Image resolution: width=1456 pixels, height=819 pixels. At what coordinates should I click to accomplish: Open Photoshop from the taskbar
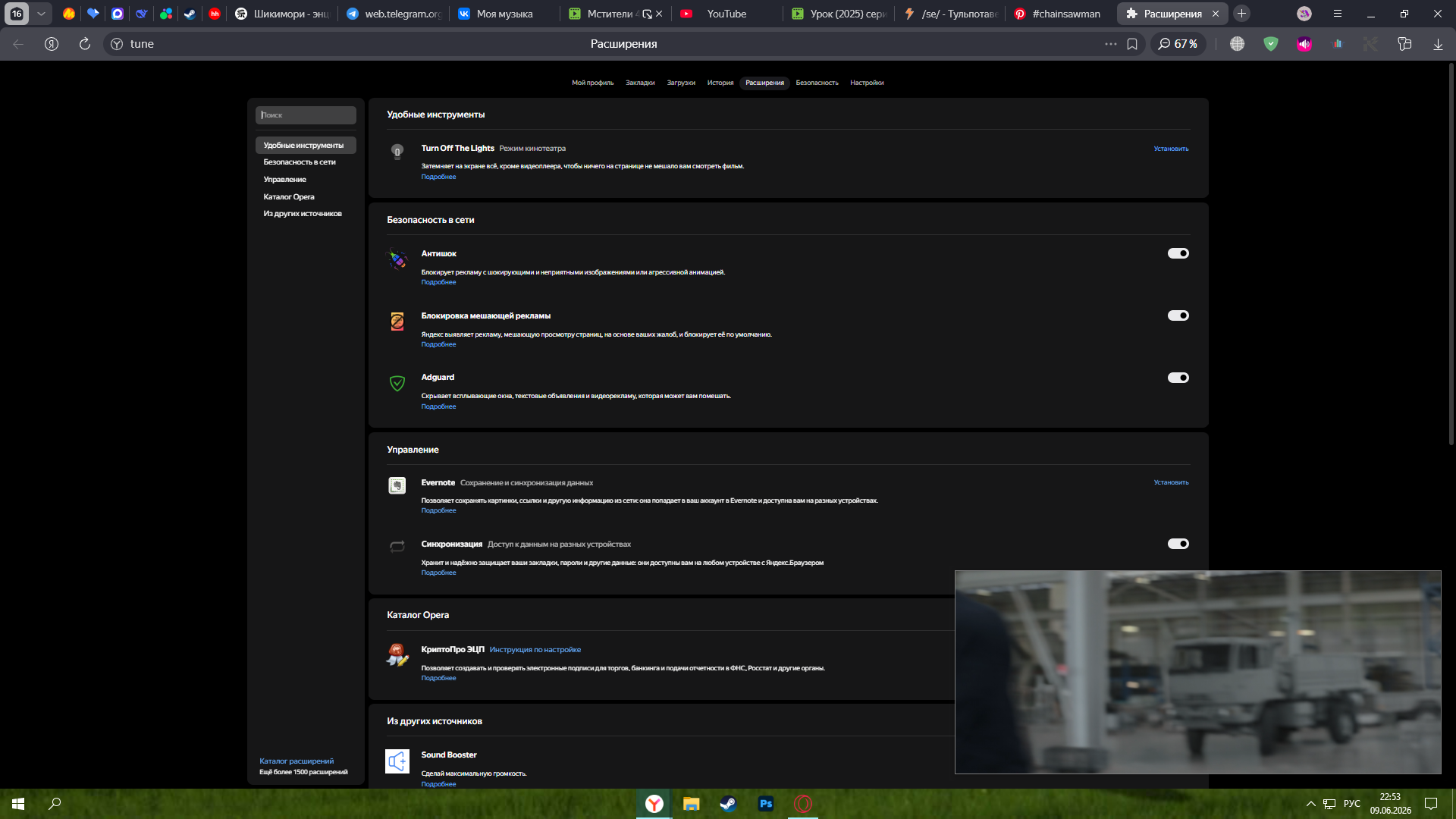(766, 804)
